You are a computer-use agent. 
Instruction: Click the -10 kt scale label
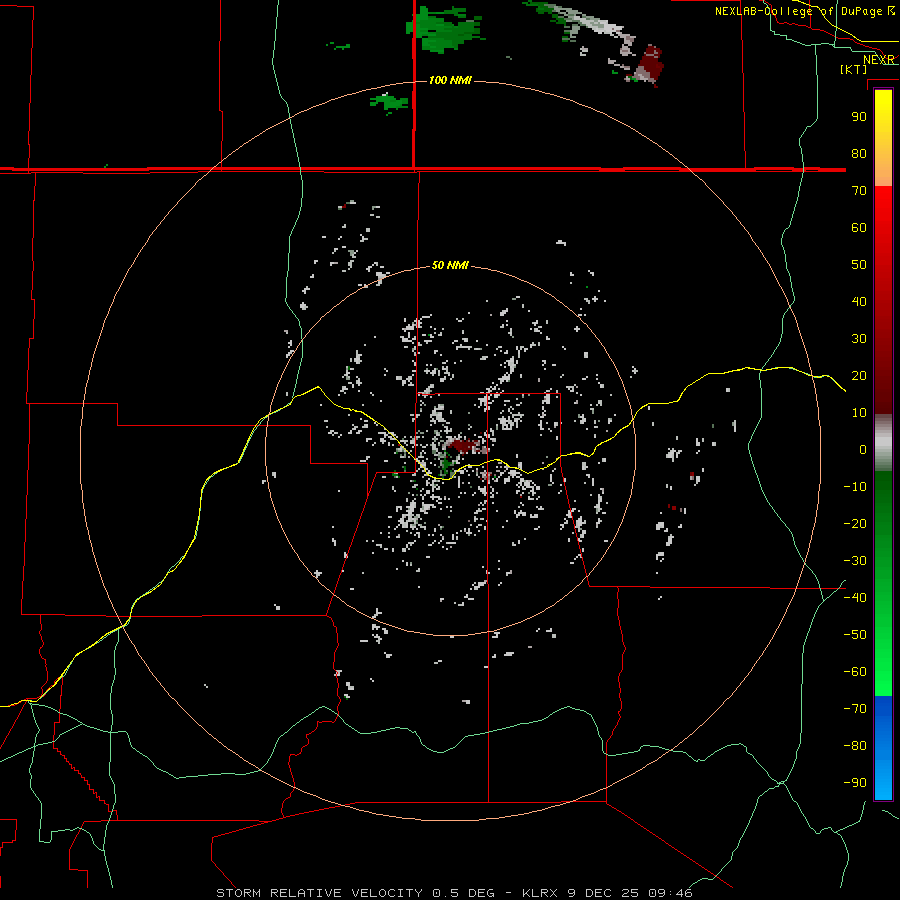coord(855,487)
